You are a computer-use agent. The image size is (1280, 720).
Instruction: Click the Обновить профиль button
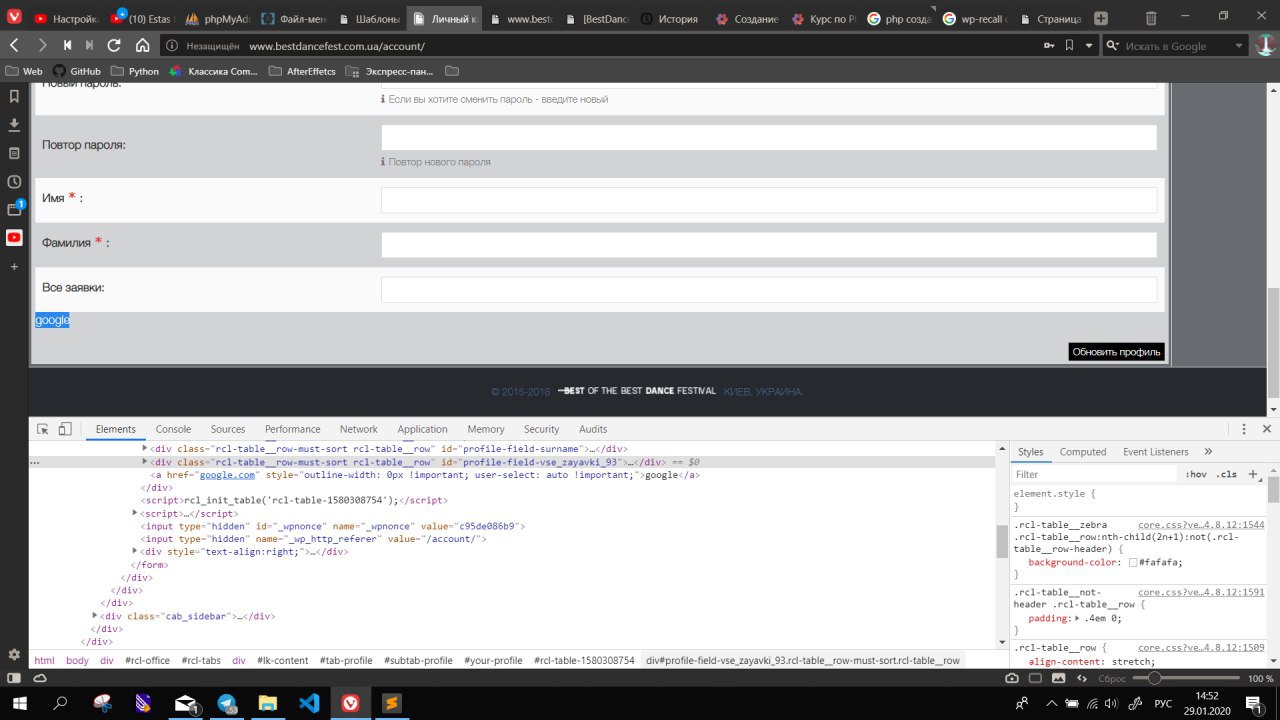(1116, 352)
